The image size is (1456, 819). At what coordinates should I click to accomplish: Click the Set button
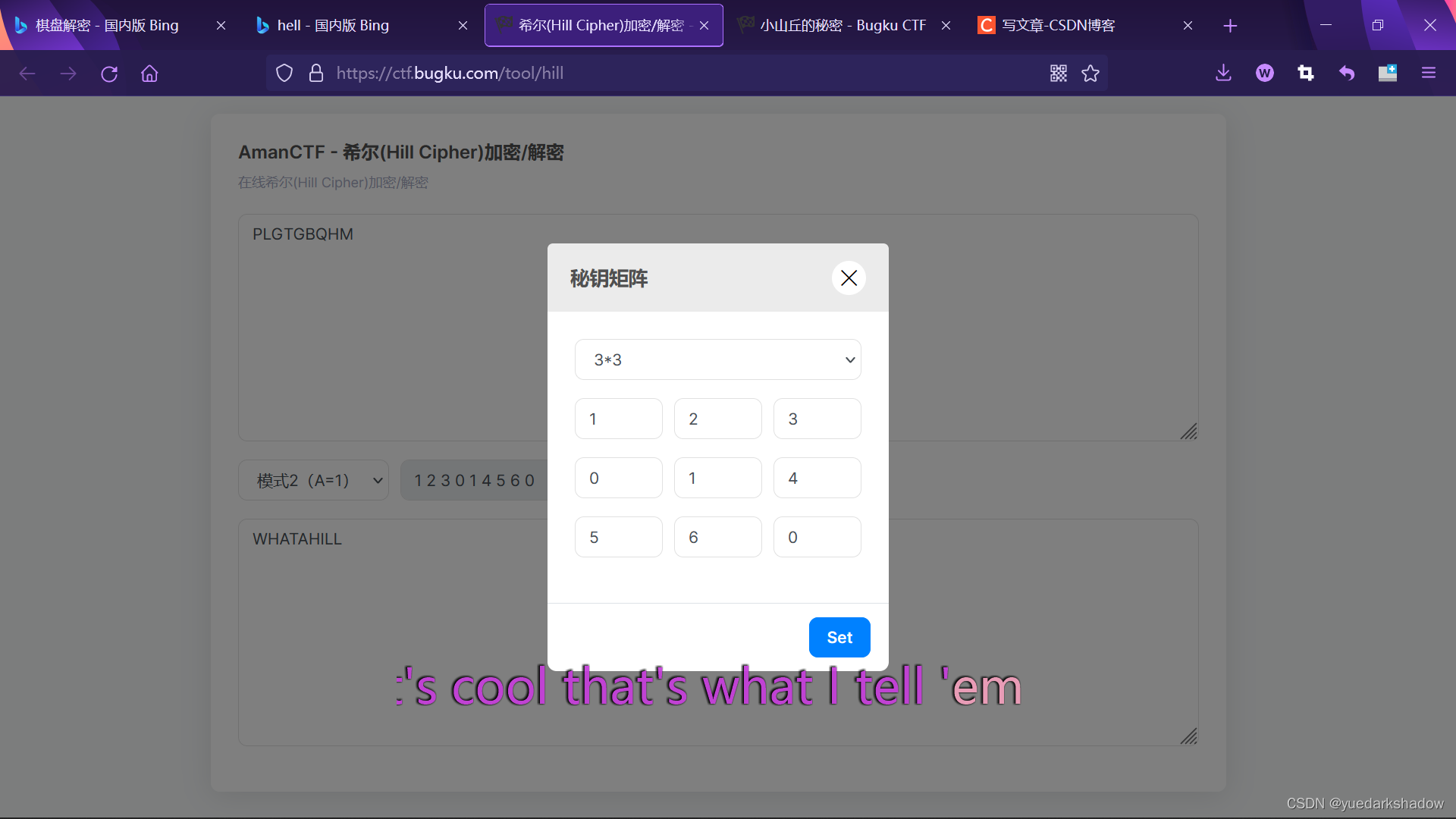[x=839, y=637]
